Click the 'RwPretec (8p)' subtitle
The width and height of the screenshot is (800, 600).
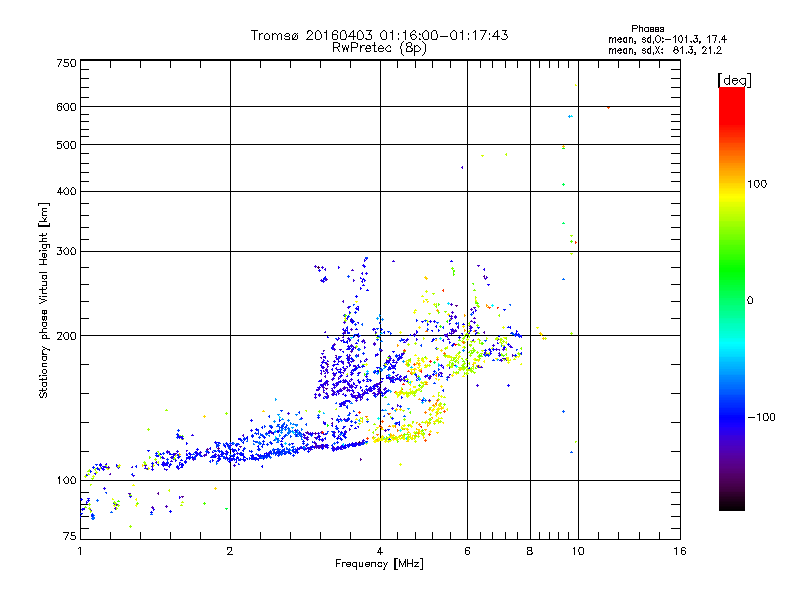point(379,48)
